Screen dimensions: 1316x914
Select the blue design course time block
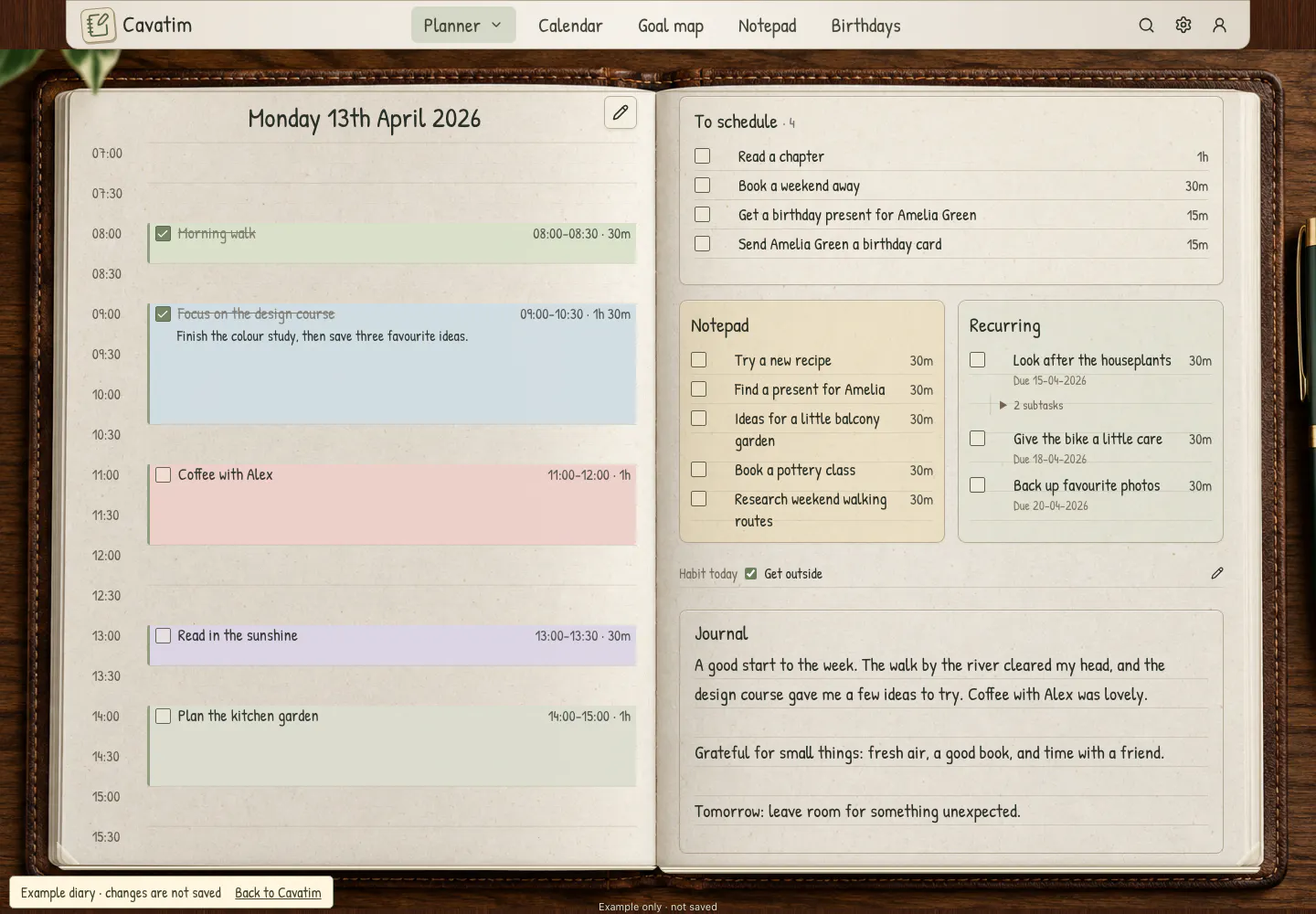pyautogui.click(x=392, y=364)
